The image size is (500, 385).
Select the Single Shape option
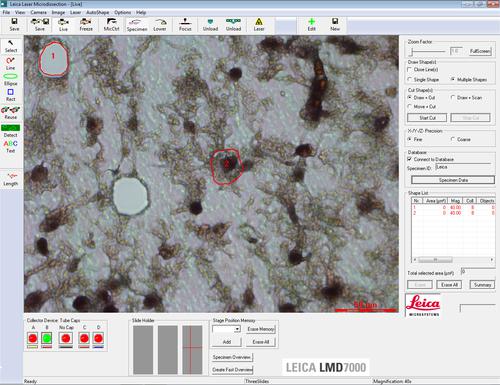pos(410,79)
